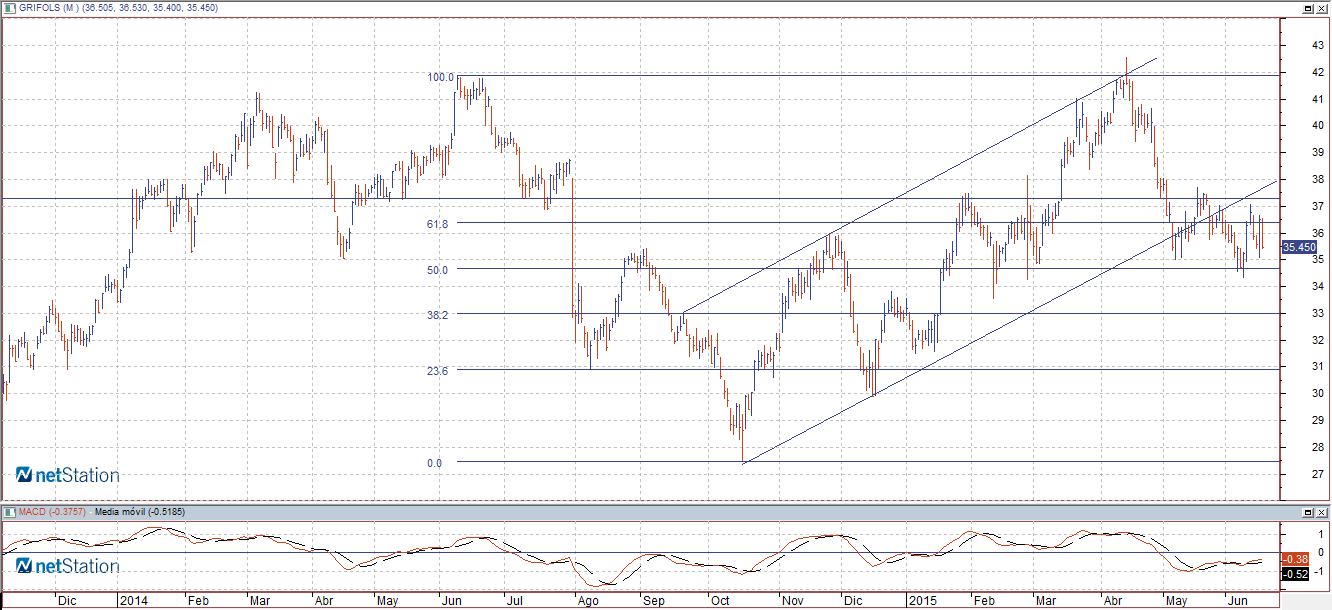Screen dimensions: 1332x610
Task: Click the Nov label on time axis
Action: click(x=791, y=602)
